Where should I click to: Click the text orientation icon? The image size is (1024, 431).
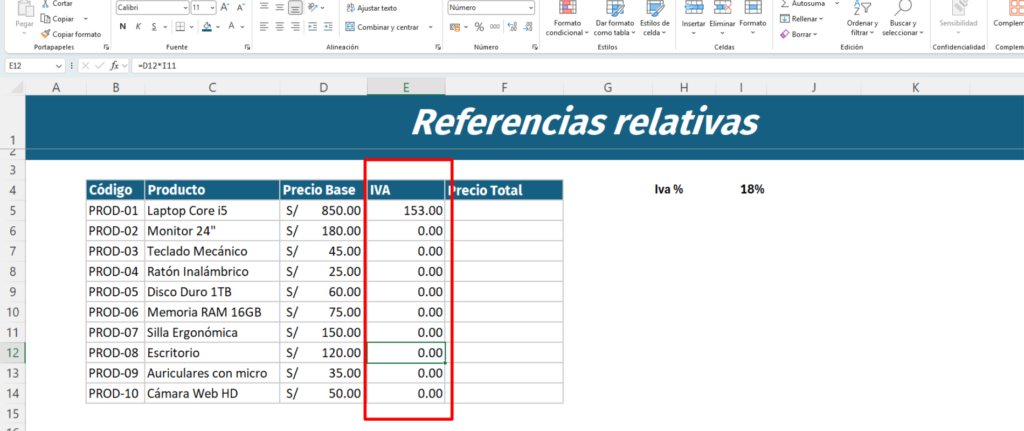pos(312,8)
